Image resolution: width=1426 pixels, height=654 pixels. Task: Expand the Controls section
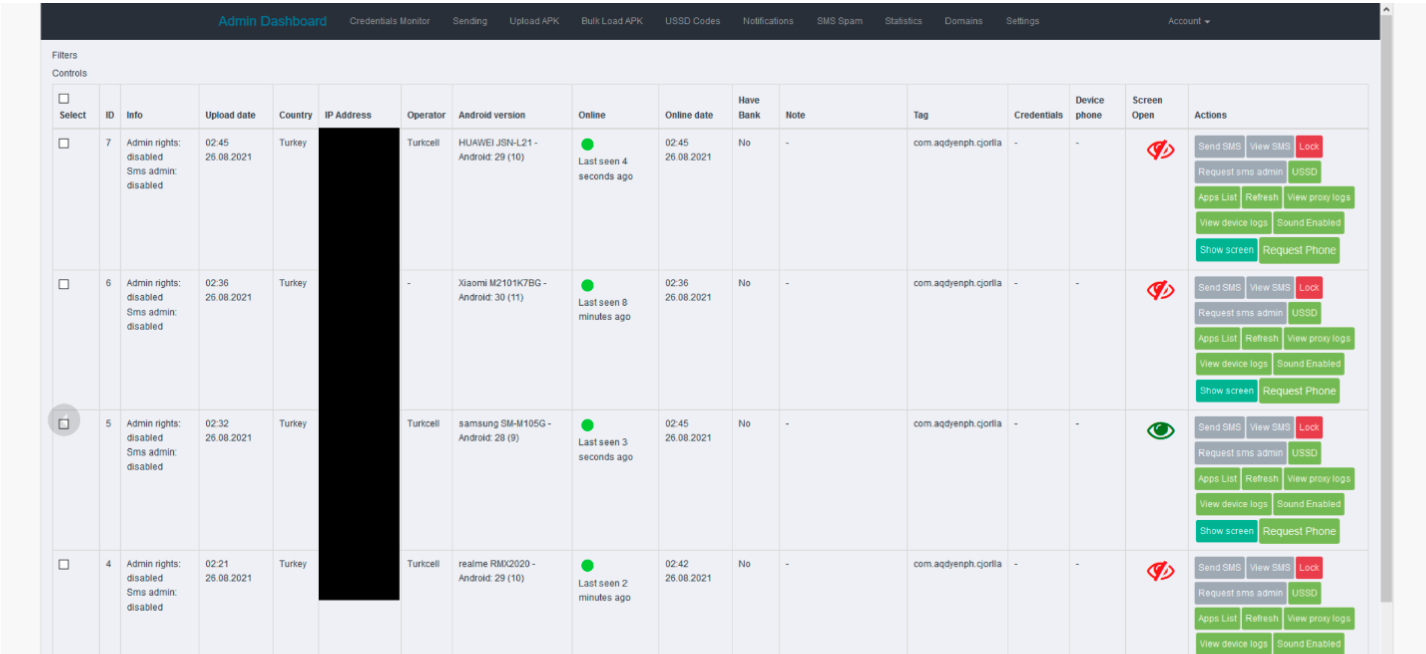click(x=69, y=73)
